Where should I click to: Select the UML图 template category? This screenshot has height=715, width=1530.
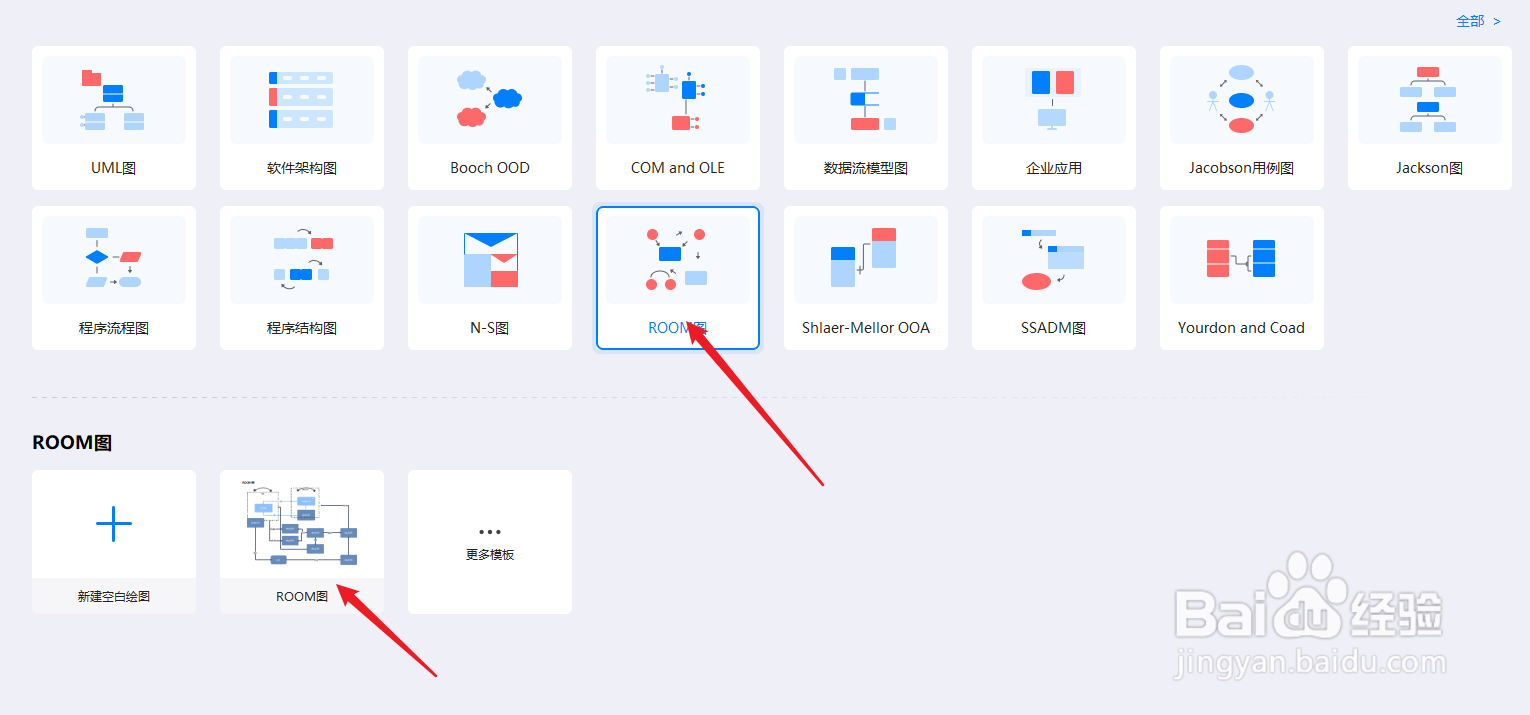(113, 118)
